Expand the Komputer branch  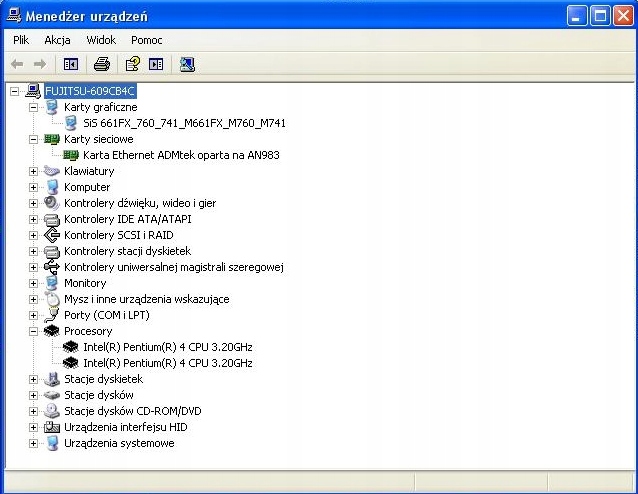33,188
